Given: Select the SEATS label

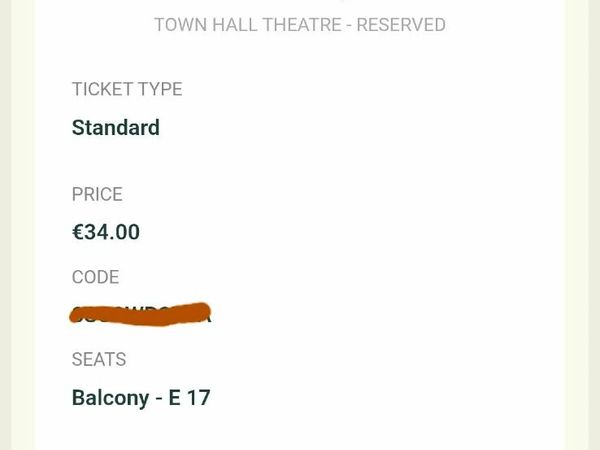Looking at the screenshot, I should [x=99, y=359].
